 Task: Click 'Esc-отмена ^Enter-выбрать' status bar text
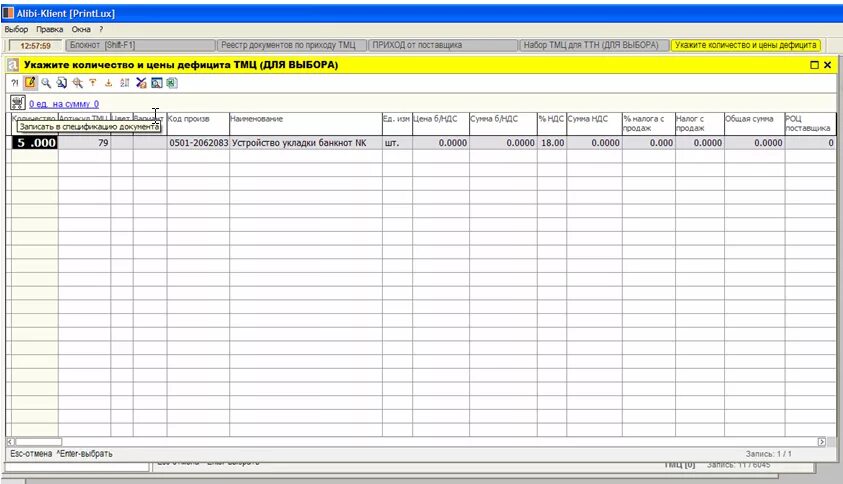point(61,454)
